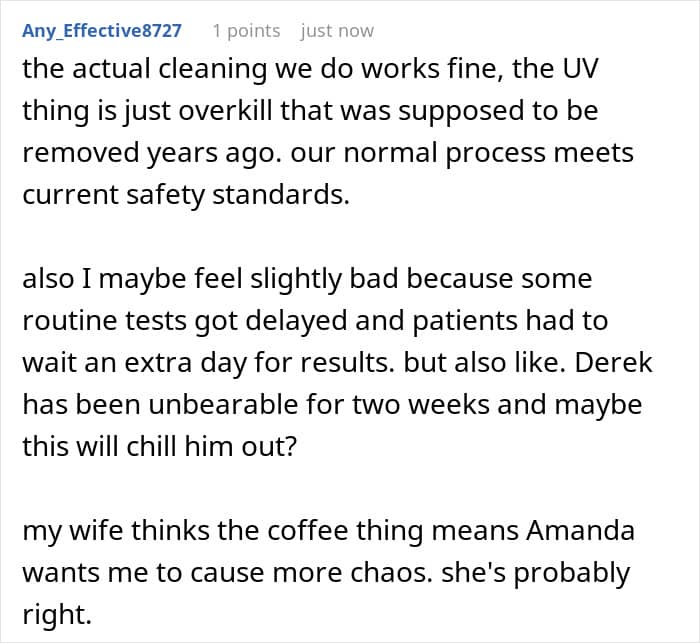Screen dimensions: 700x643
Task: Click the 'just now' comment timestamp
Action: [337, 31]
